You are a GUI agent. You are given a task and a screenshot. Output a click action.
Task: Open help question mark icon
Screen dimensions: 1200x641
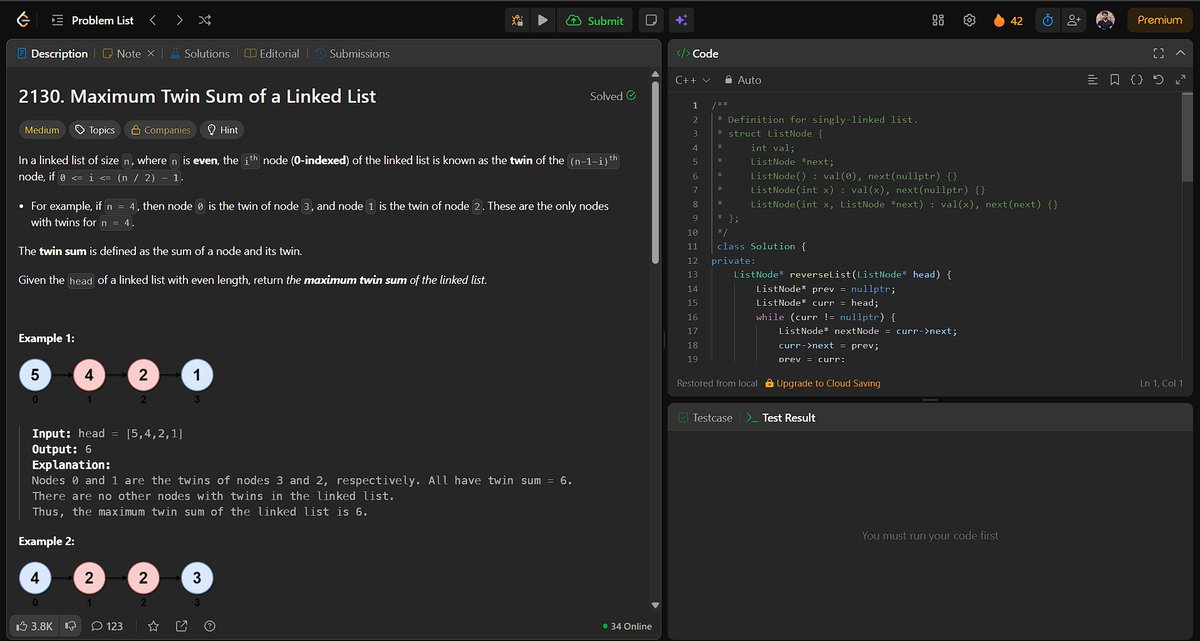209,626
